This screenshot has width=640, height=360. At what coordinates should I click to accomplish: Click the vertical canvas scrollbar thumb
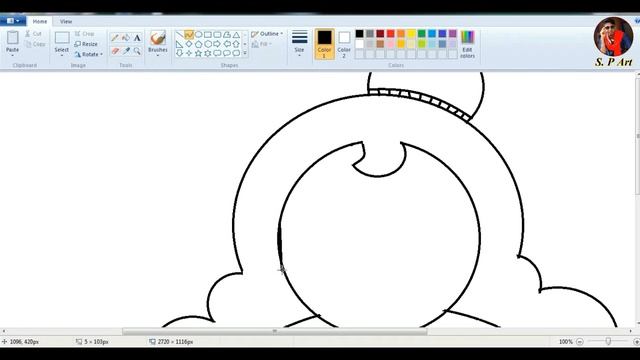coord(638,136)
